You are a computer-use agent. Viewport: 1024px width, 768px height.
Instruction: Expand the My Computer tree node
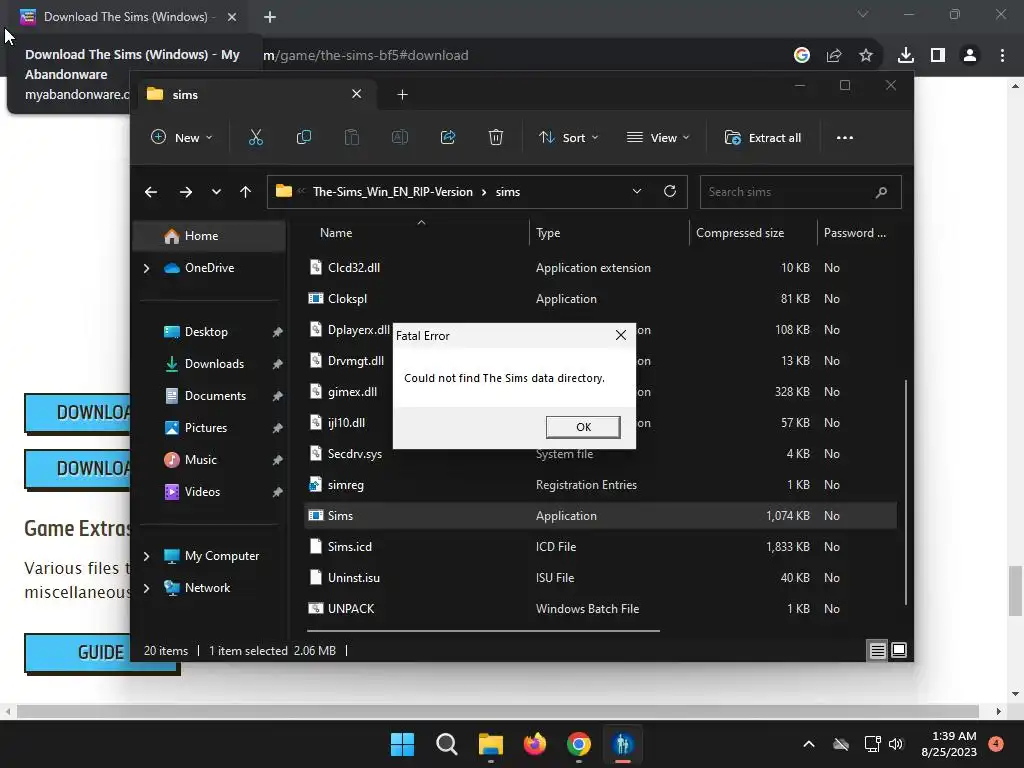(146, 556)
